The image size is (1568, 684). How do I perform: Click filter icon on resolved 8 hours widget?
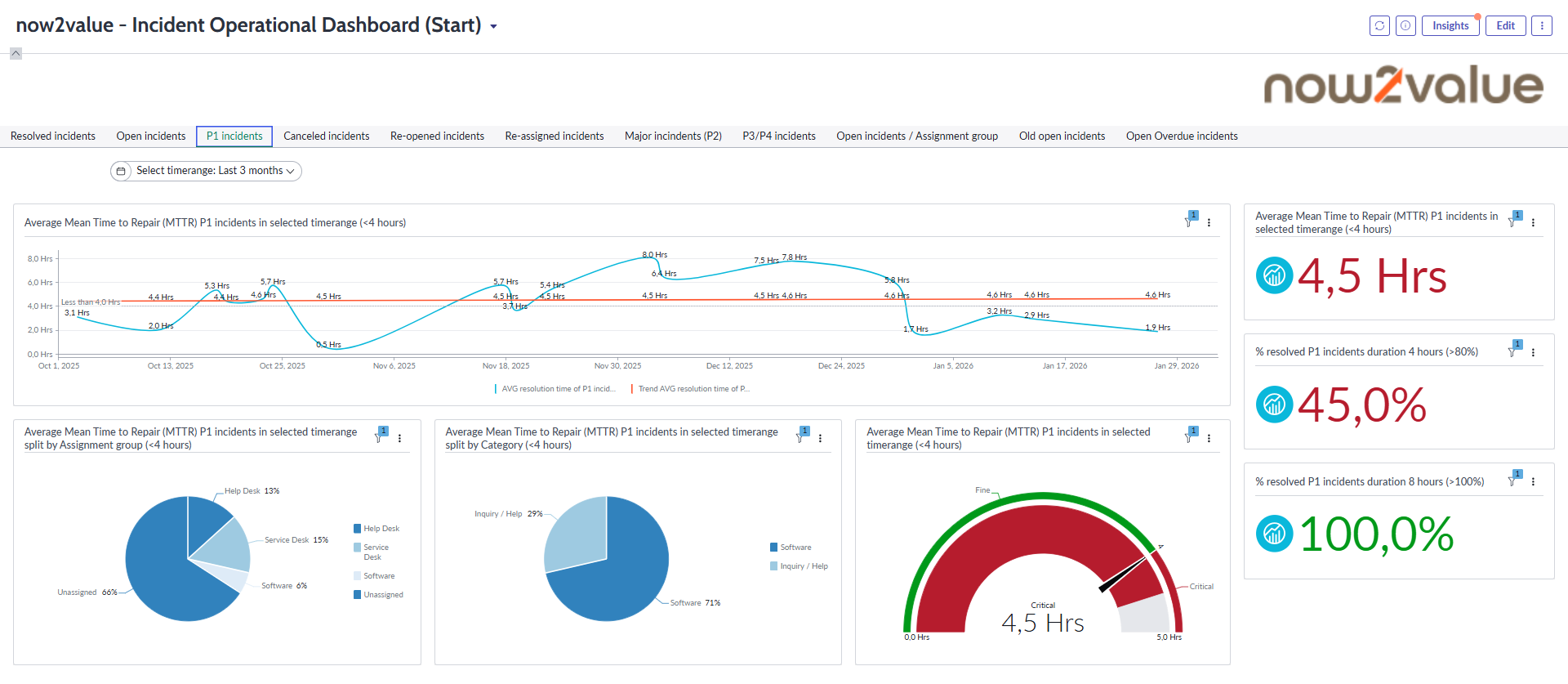(1515, 479)
